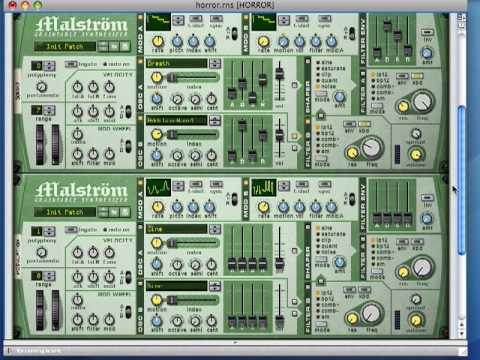Click Mod B curve display on upper Malström
This screenshot has width=480, height=360.
pos(264,21)
